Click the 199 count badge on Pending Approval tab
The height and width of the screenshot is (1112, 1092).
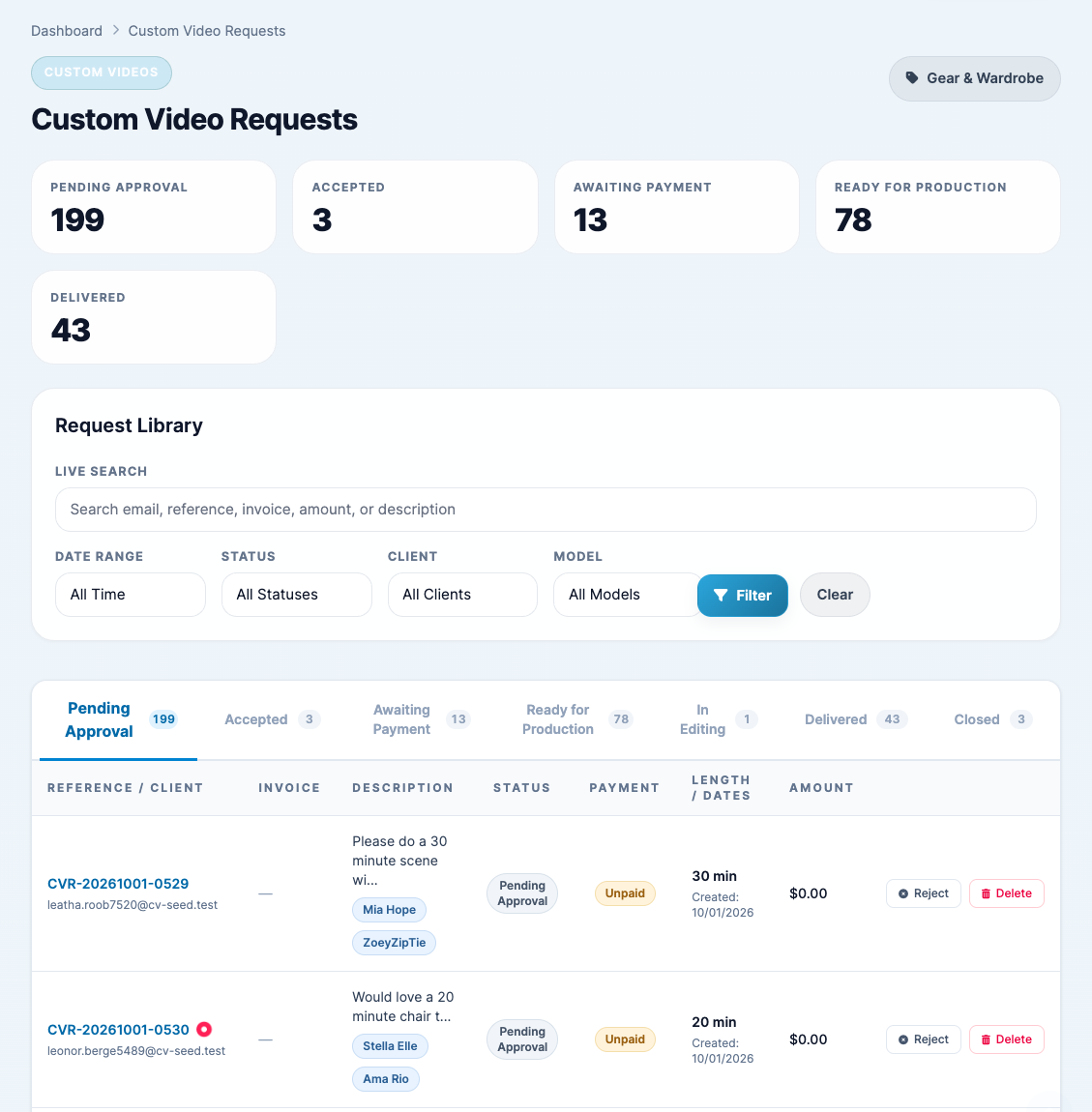click(x=163, y=719)
